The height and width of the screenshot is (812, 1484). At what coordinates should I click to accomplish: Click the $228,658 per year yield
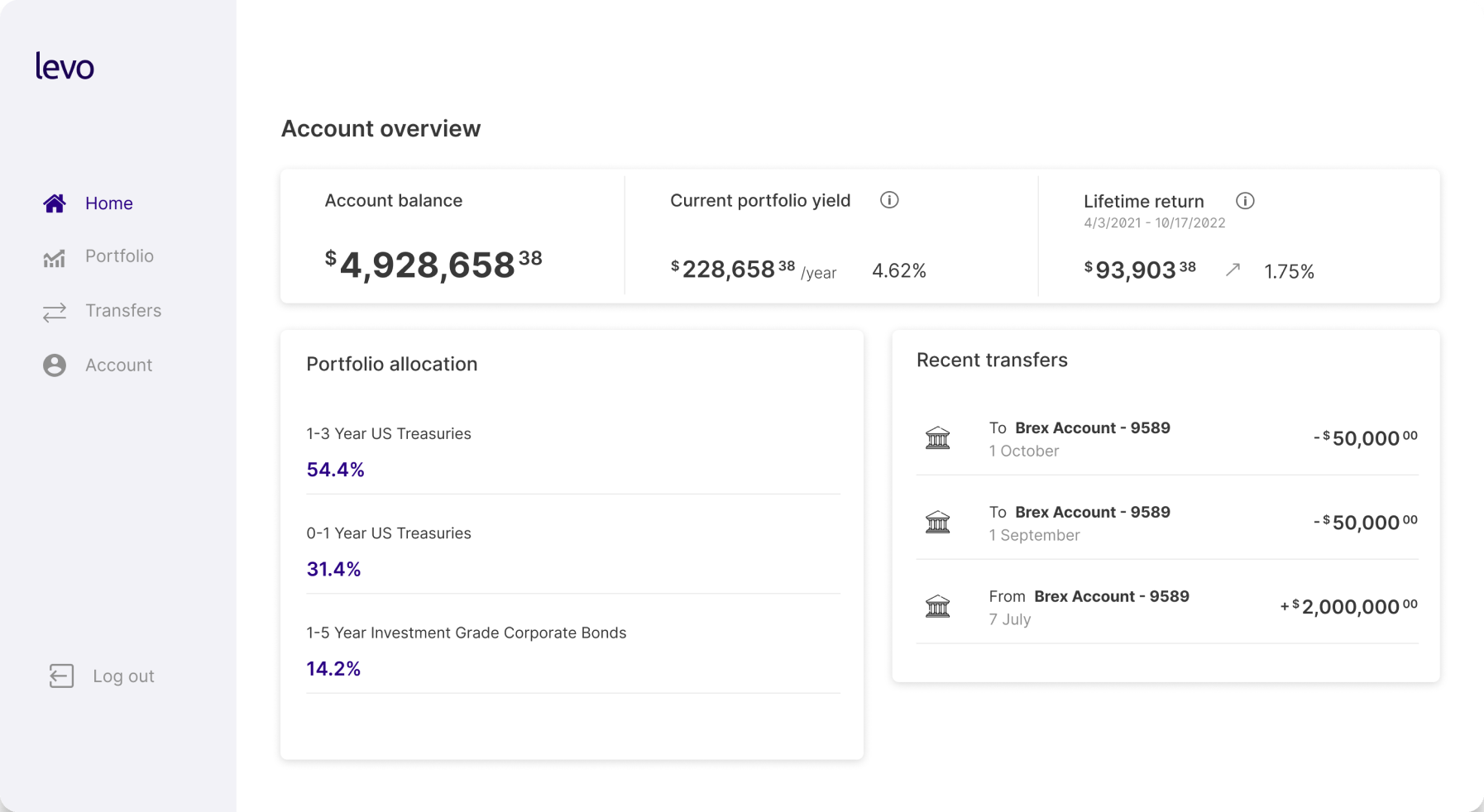tap(754, 270)
